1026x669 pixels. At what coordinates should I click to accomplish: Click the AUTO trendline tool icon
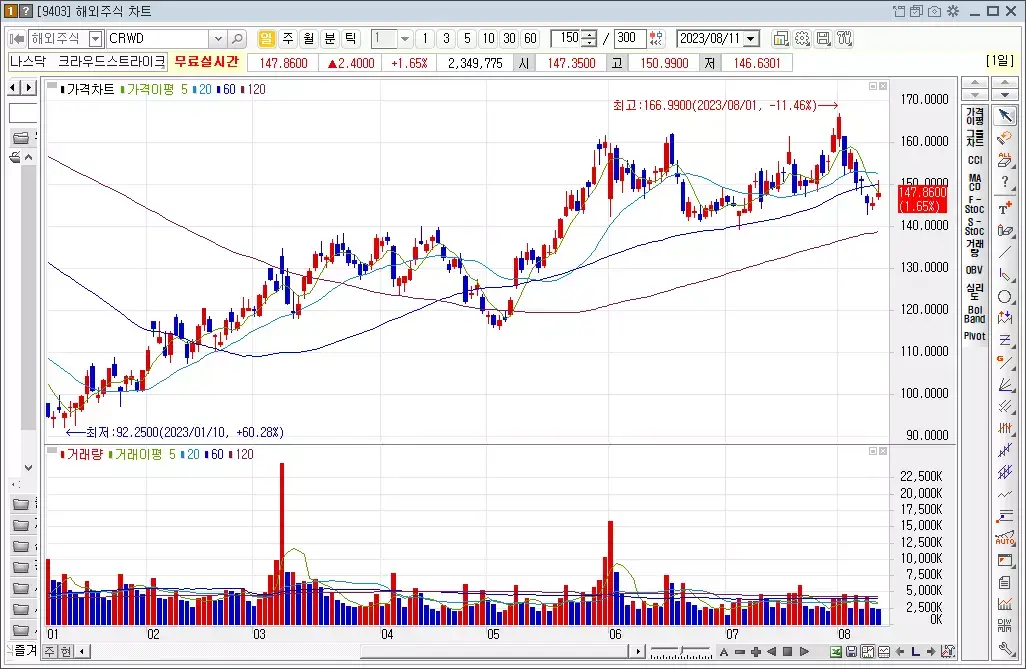tap(1004, 538)
